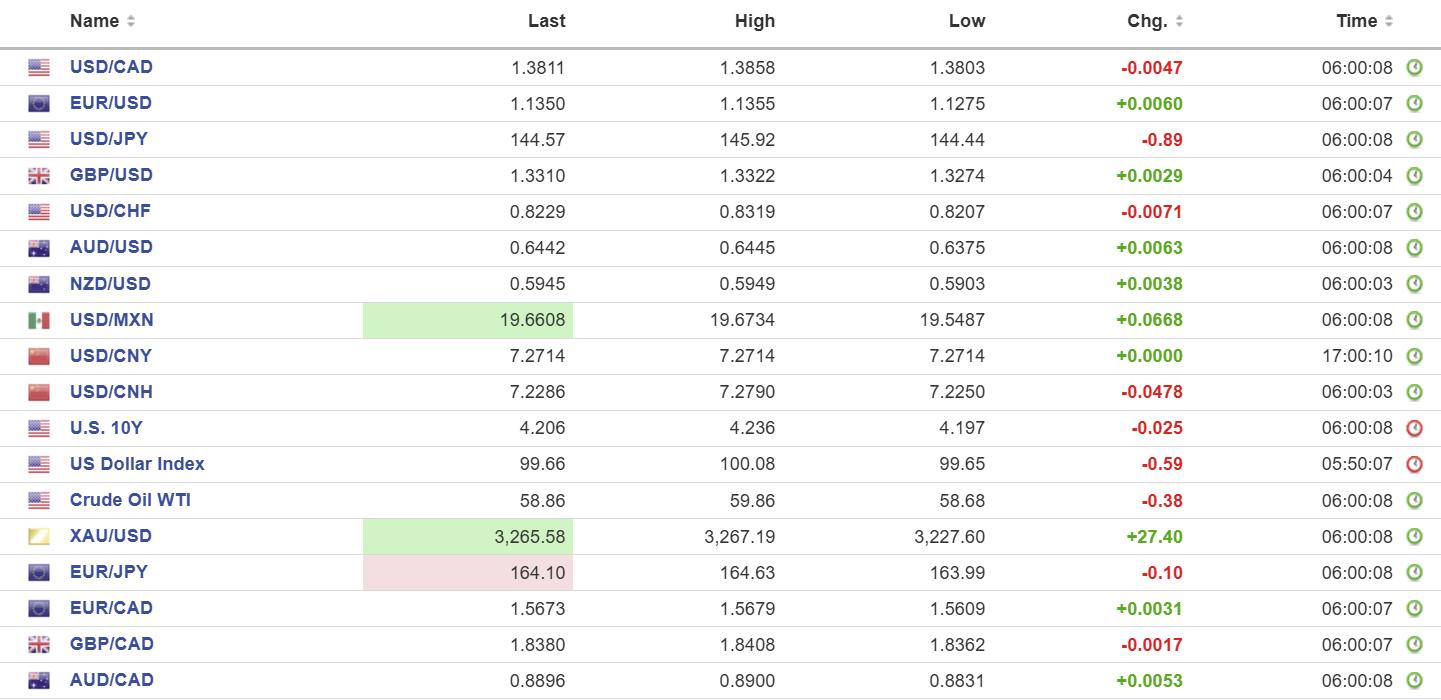
Task: Click the green clock icon in USD/CAD row
Action: (1414, 68)
